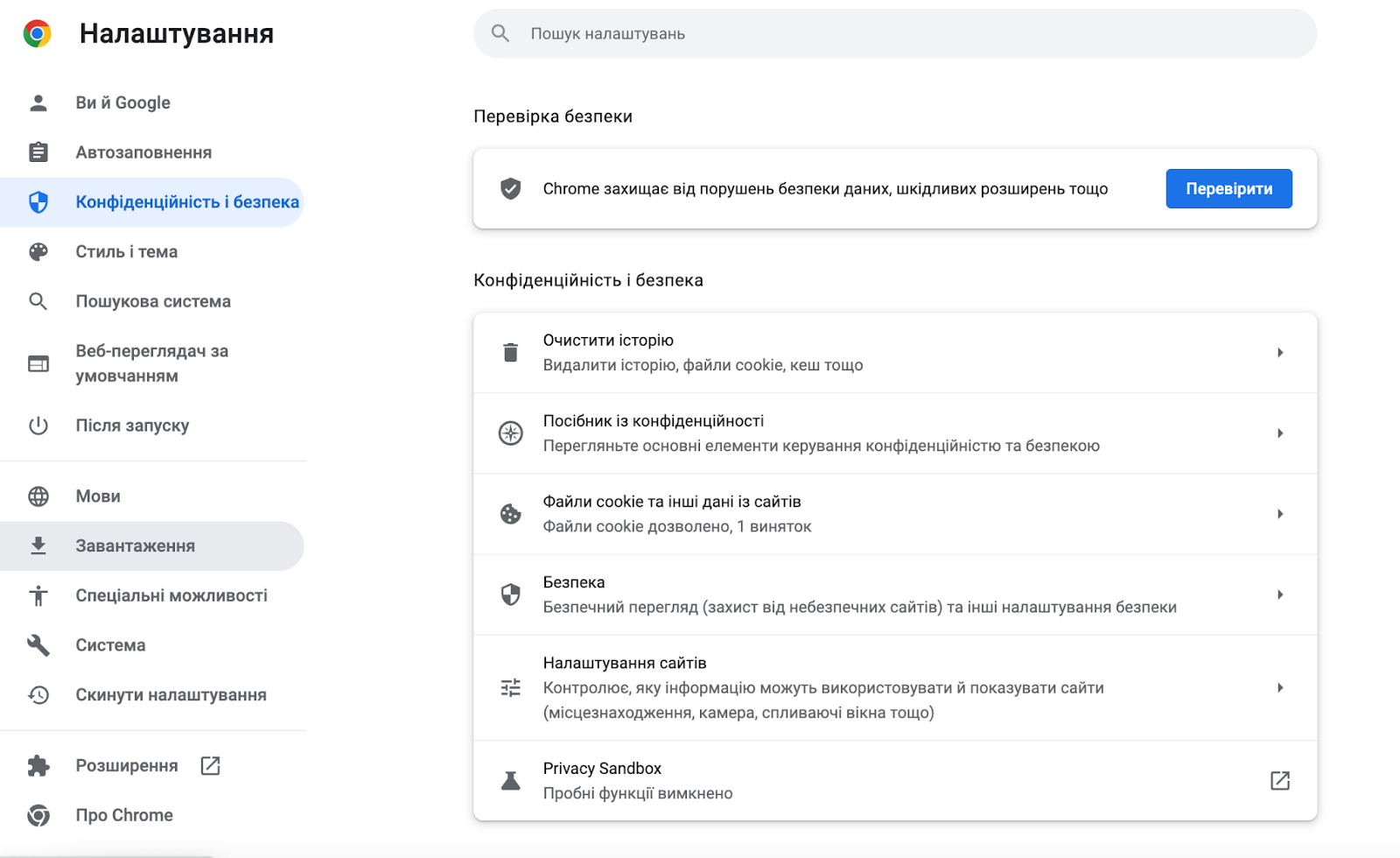The height and width of the screenshot is (858, 1400).
Task: Click the Налаштування page title
Action: pyautogui.click(x=177, y=33)
